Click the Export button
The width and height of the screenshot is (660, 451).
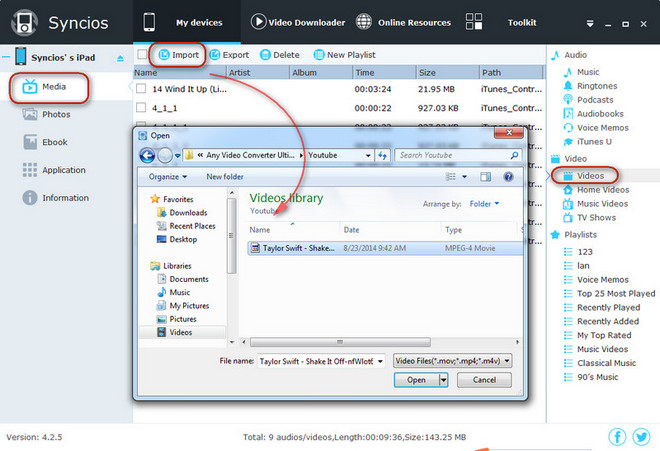[x=229, y=55]
